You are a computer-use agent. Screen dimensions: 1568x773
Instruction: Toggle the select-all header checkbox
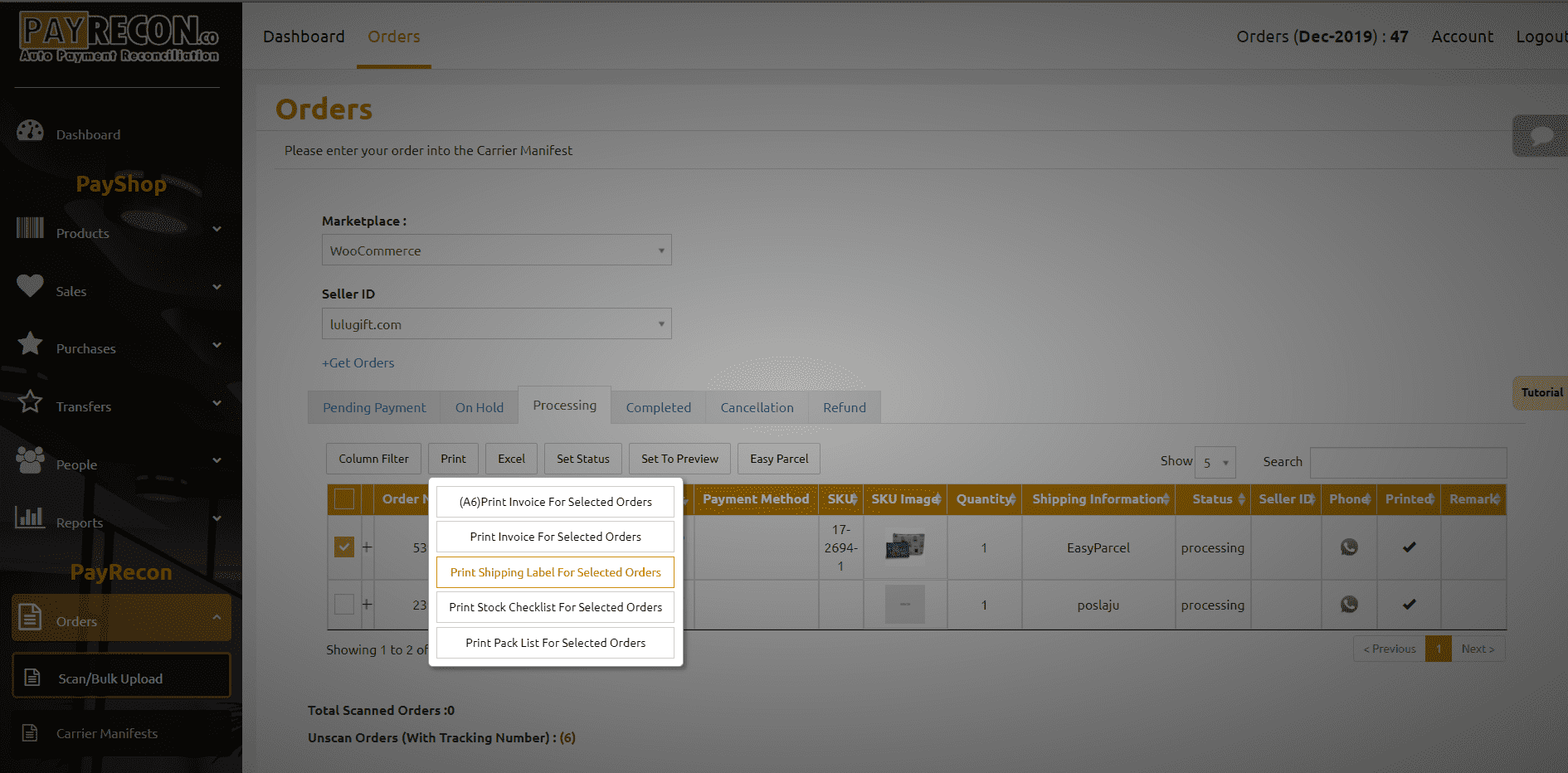pyautogui.click(x=344, y=498)
